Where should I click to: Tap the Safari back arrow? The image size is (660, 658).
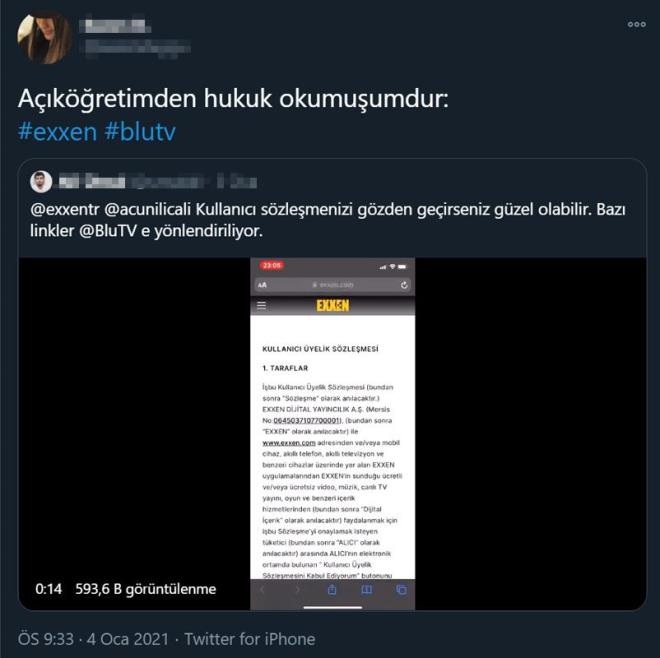coord(263,590)
